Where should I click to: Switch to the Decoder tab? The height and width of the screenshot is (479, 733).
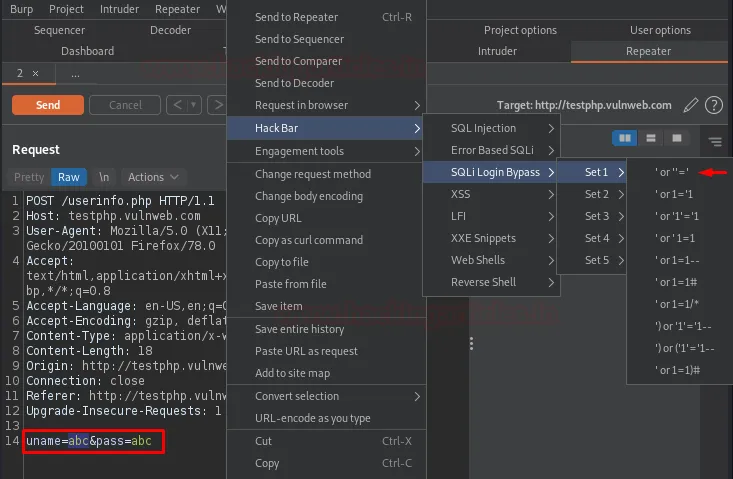click(170, 30)
